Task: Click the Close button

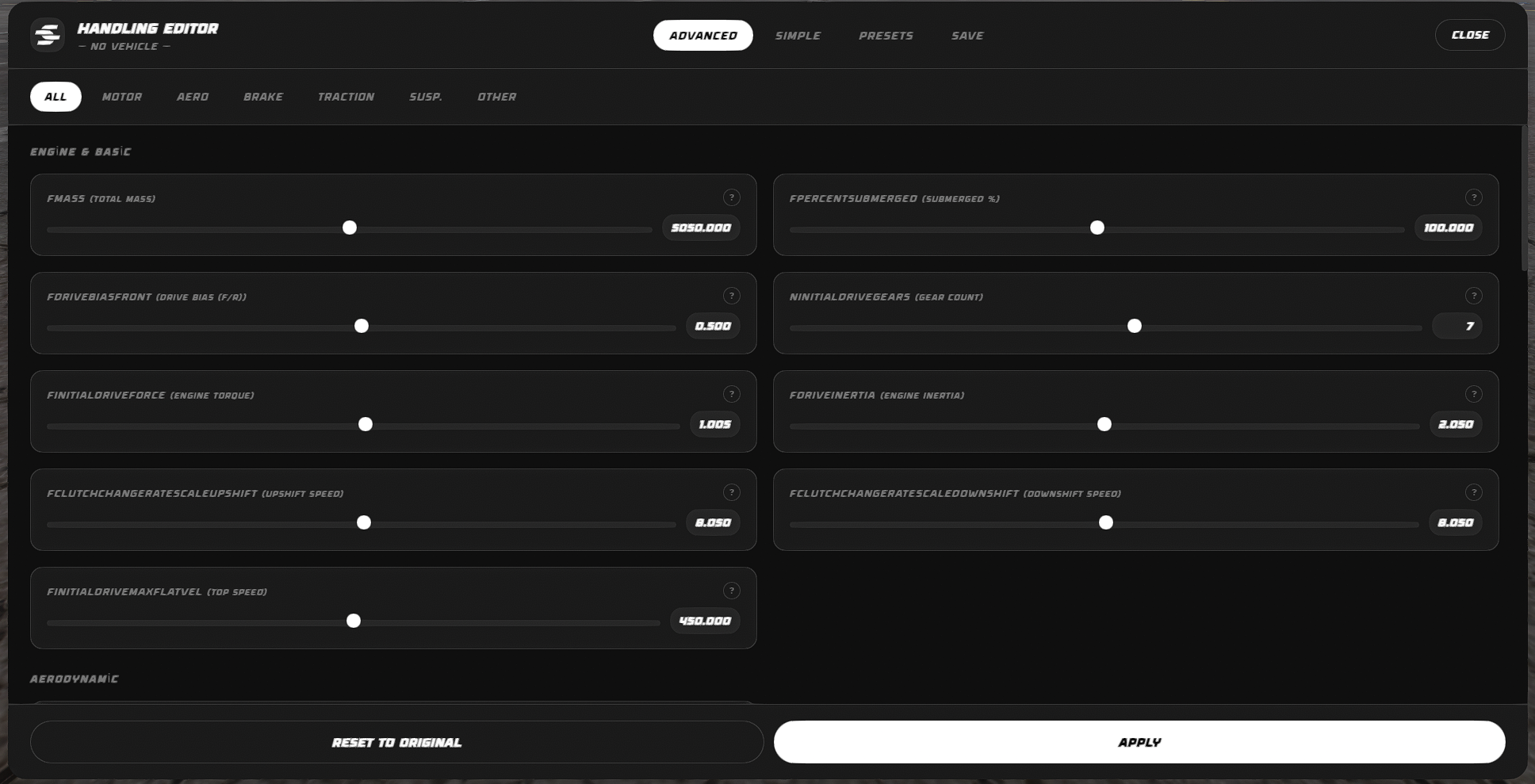Action: click(x=1470, y=35)
